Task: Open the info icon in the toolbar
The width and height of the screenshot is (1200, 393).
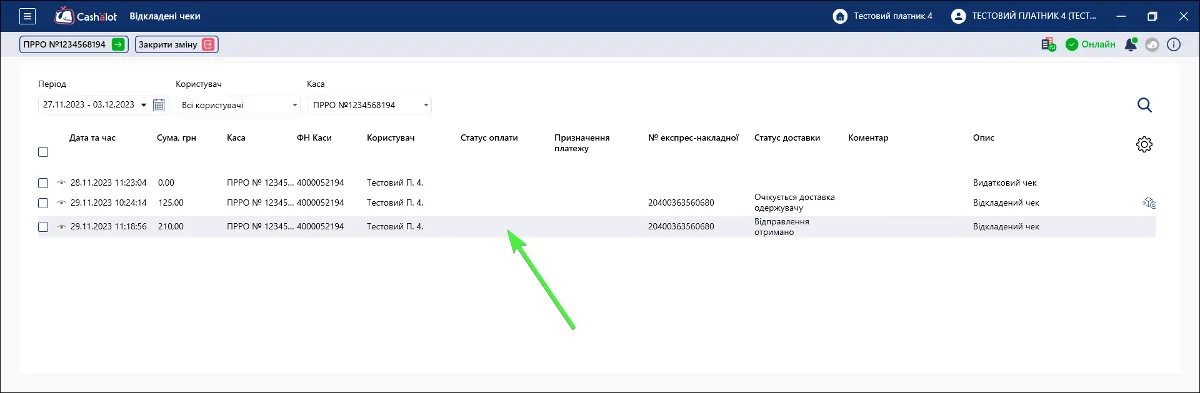Action: tap(1174, 45)
